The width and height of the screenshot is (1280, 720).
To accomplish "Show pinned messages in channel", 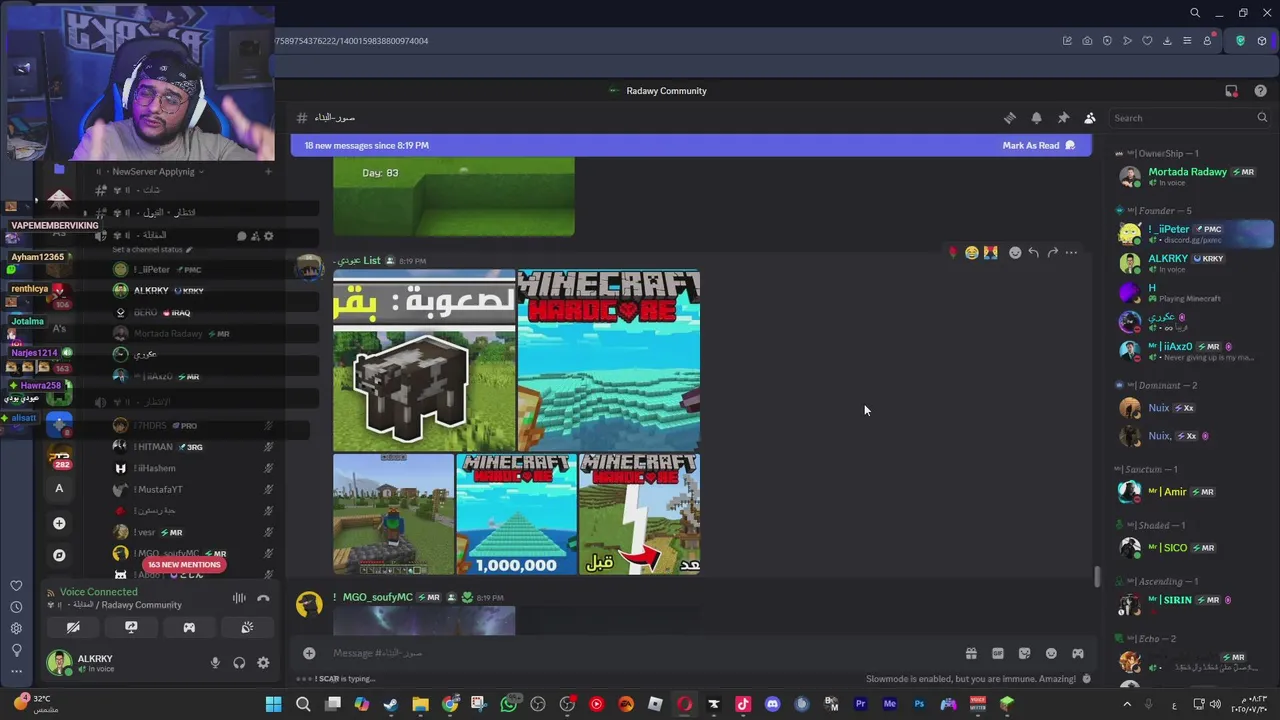I will (x=1063, y=118).
